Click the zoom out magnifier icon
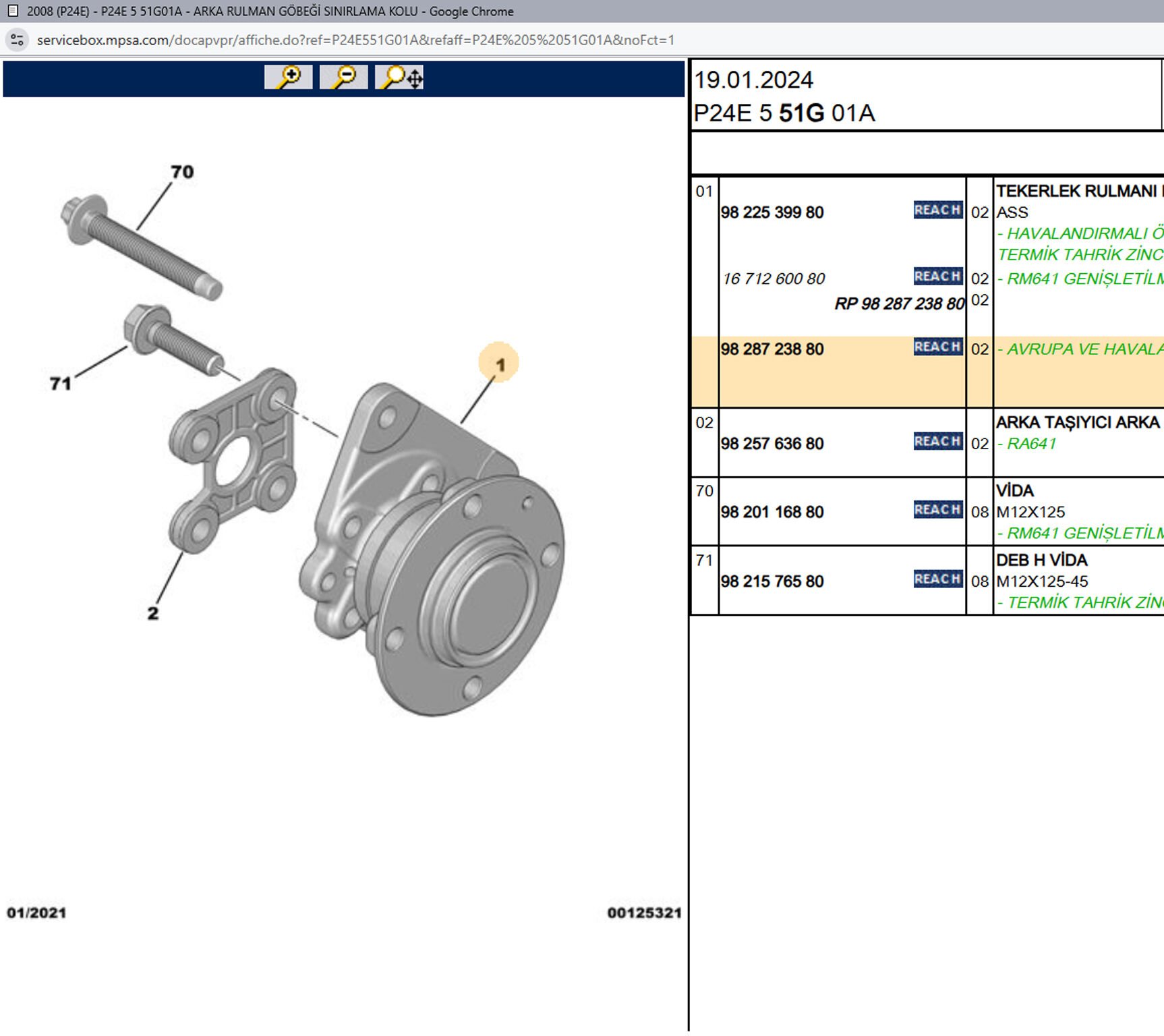Screen dimensions: 1164x1036 [343, 78]
